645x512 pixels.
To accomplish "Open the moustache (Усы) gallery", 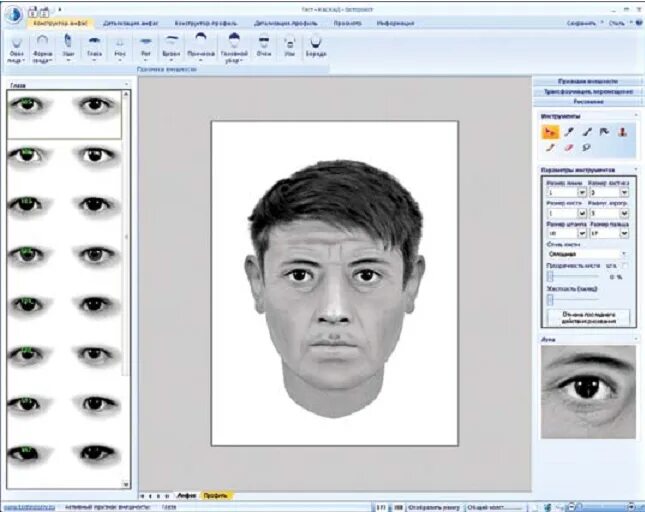I will tap(290, 47).
